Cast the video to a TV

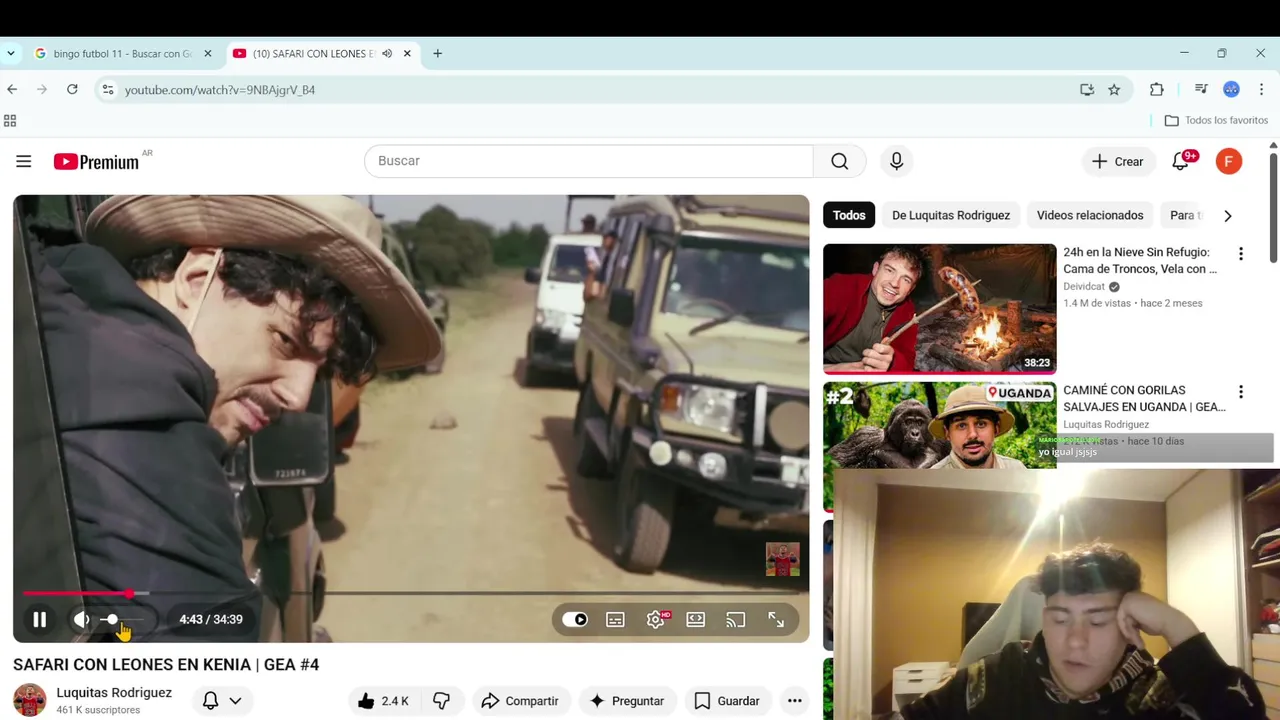(736, 619)
